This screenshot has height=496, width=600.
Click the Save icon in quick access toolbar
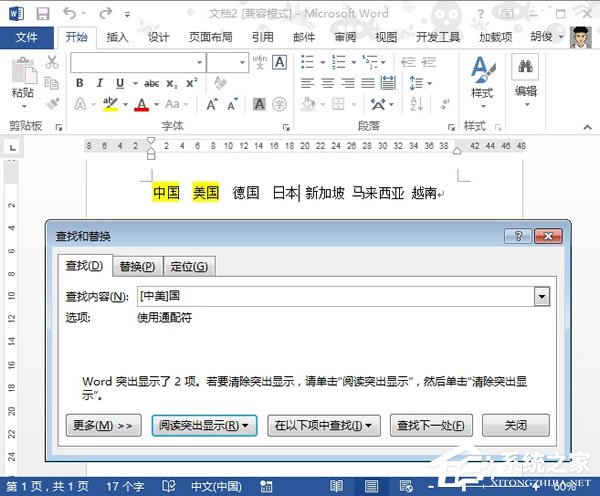coord(42,14)
